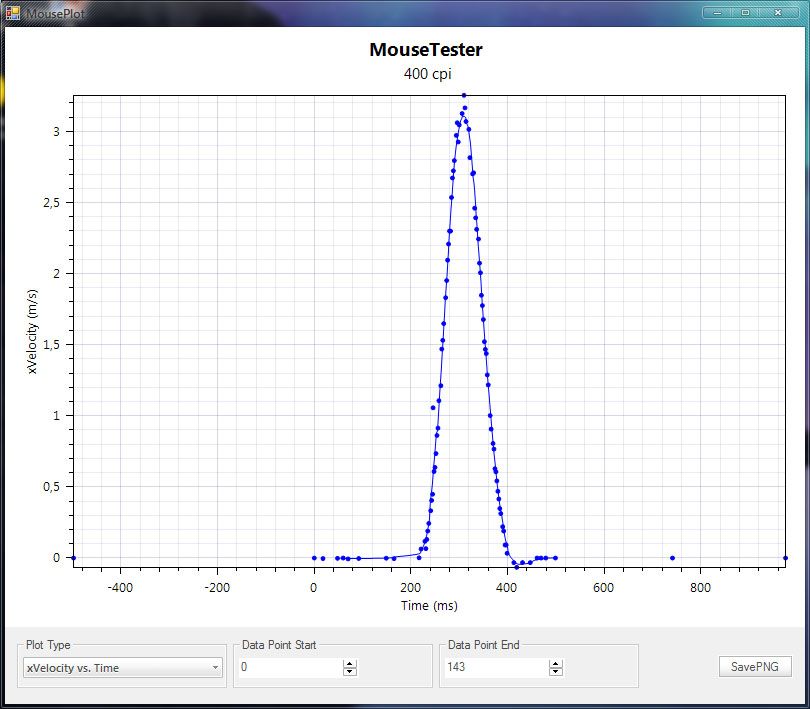
Task: Click the 2,5 tick label on velocity axis
Action: pos(51,203)
